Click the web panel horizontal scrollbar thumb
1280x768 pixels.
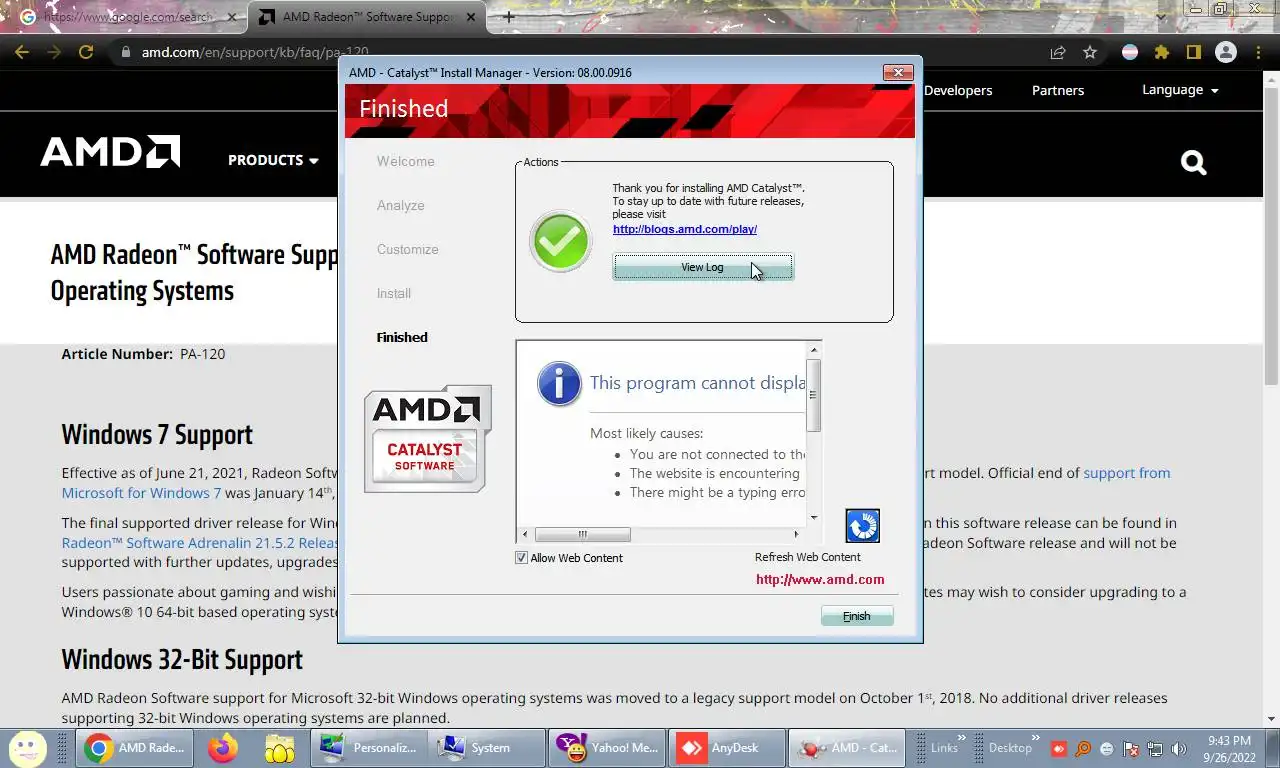582,534
